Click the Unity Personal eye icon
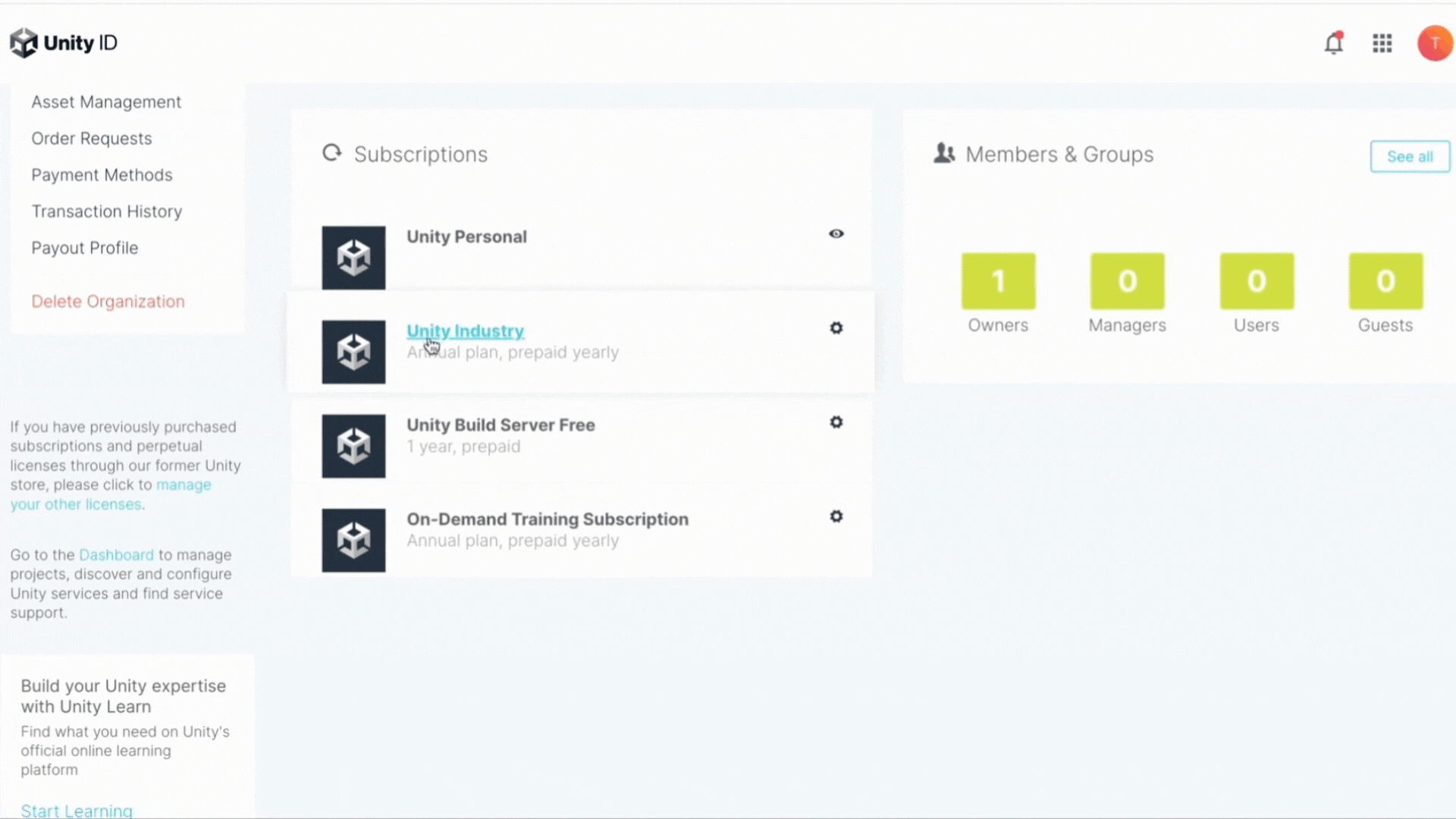 pyautogui.click(x=836, y=234)
